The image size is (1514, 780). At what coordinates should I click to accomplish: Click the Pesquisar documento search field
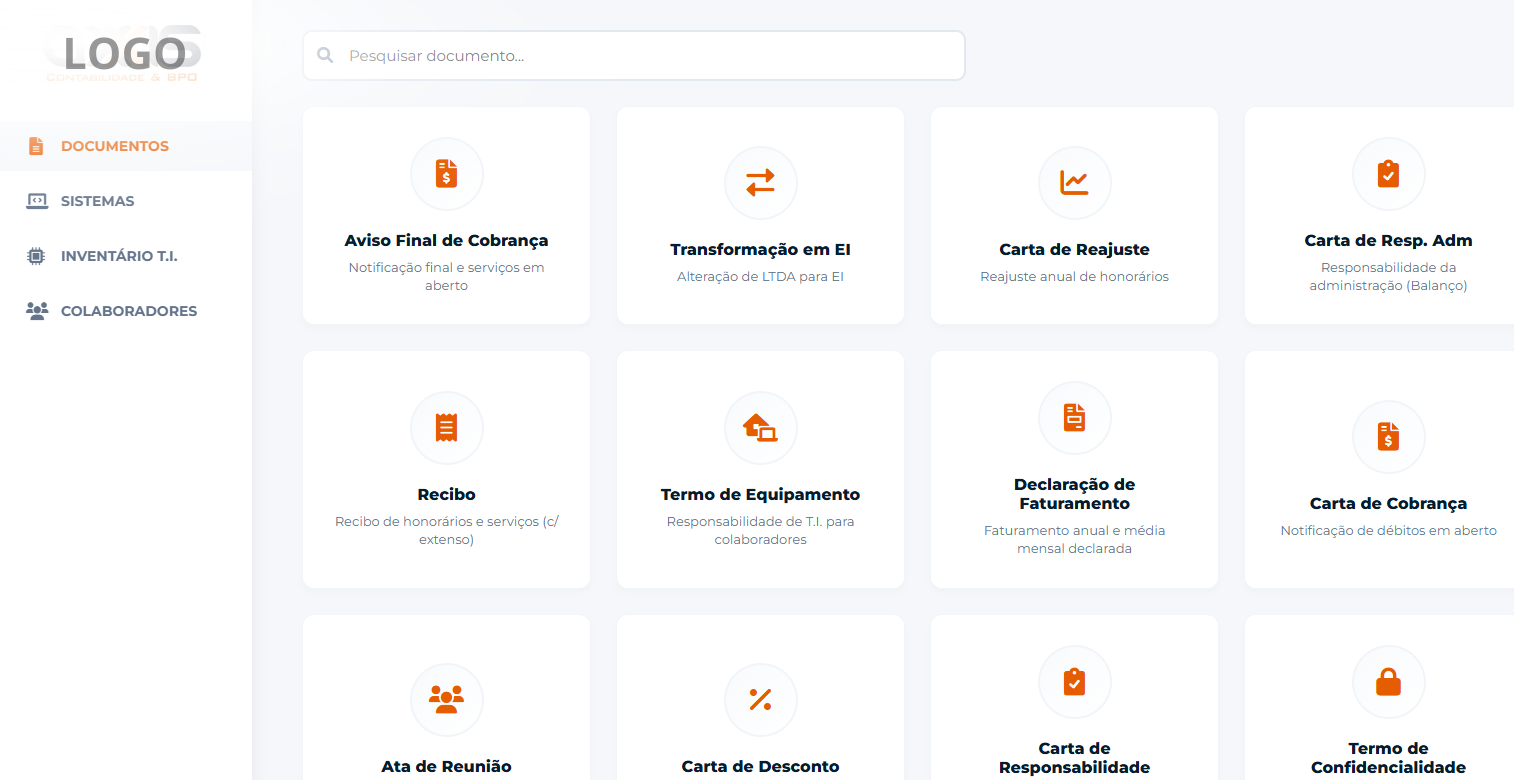[x=633, y=55]
